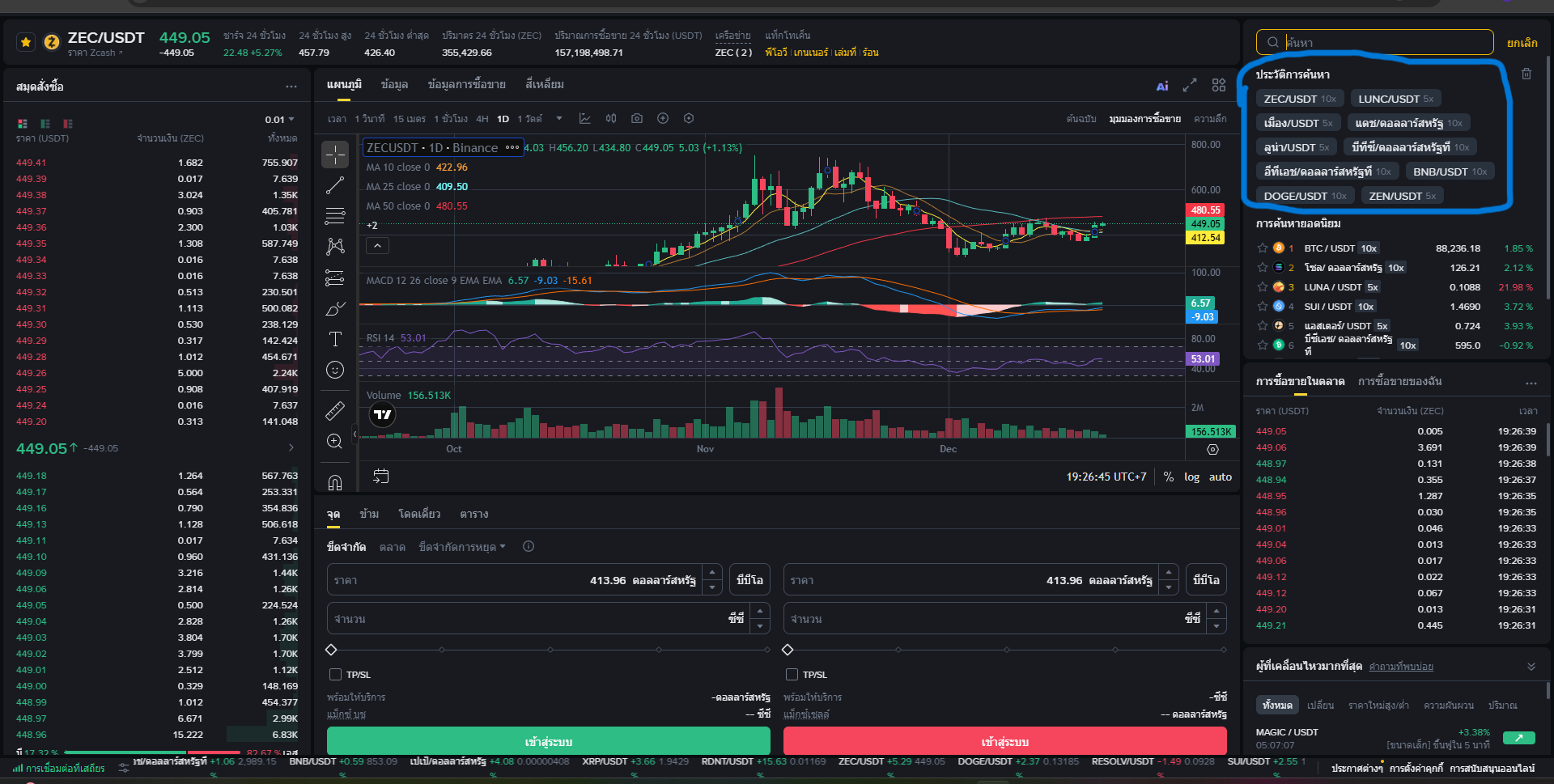Toggle auto scale on the chart
Viewport: 1554px width, 784px height.
click(x=1221, y=477)
